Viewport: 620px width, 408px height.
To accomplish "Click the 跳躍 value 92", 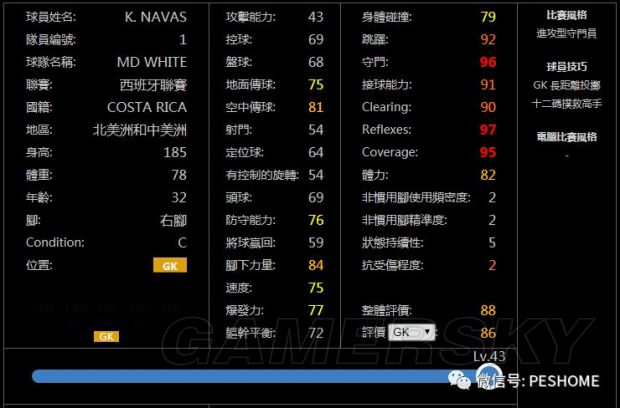I will (488, 40).
